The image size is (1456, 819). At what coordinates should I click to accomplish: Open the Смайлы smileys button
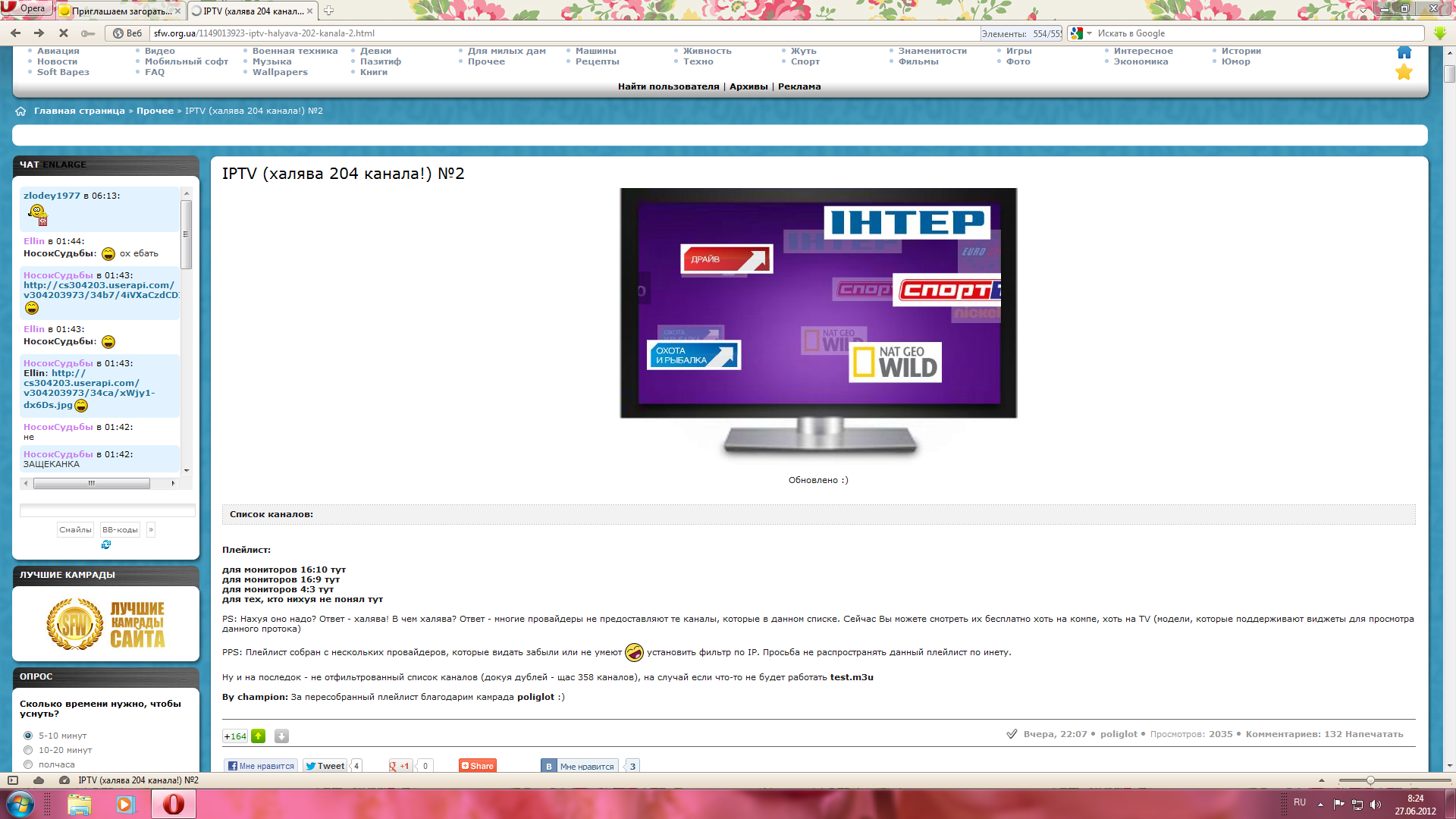tap(75, 530)
